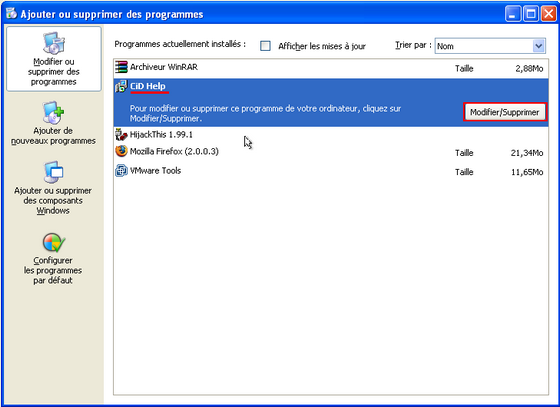Open Ajouter ou supprimer des composants Windows

[53, 187]
